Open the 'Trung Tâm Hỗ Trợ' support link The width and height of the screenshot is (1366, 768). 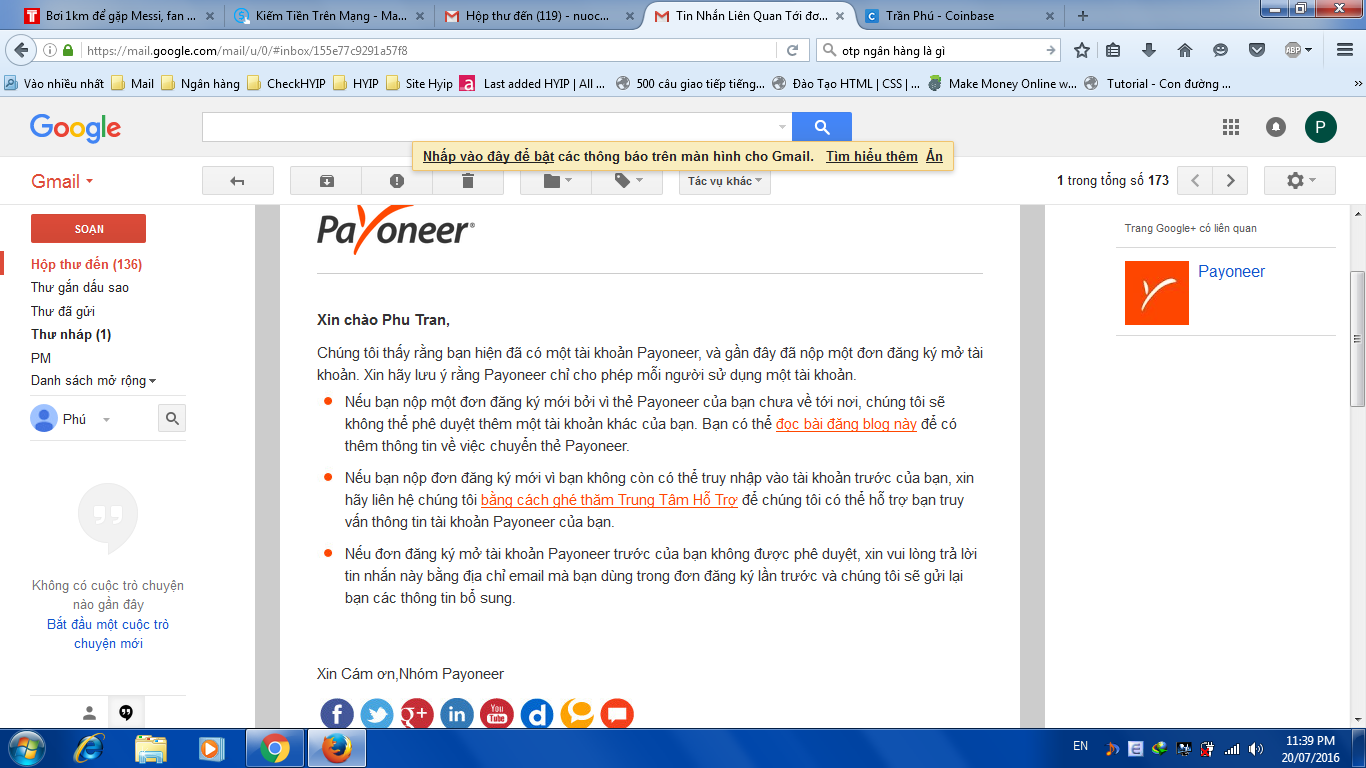tap(609, 500)
